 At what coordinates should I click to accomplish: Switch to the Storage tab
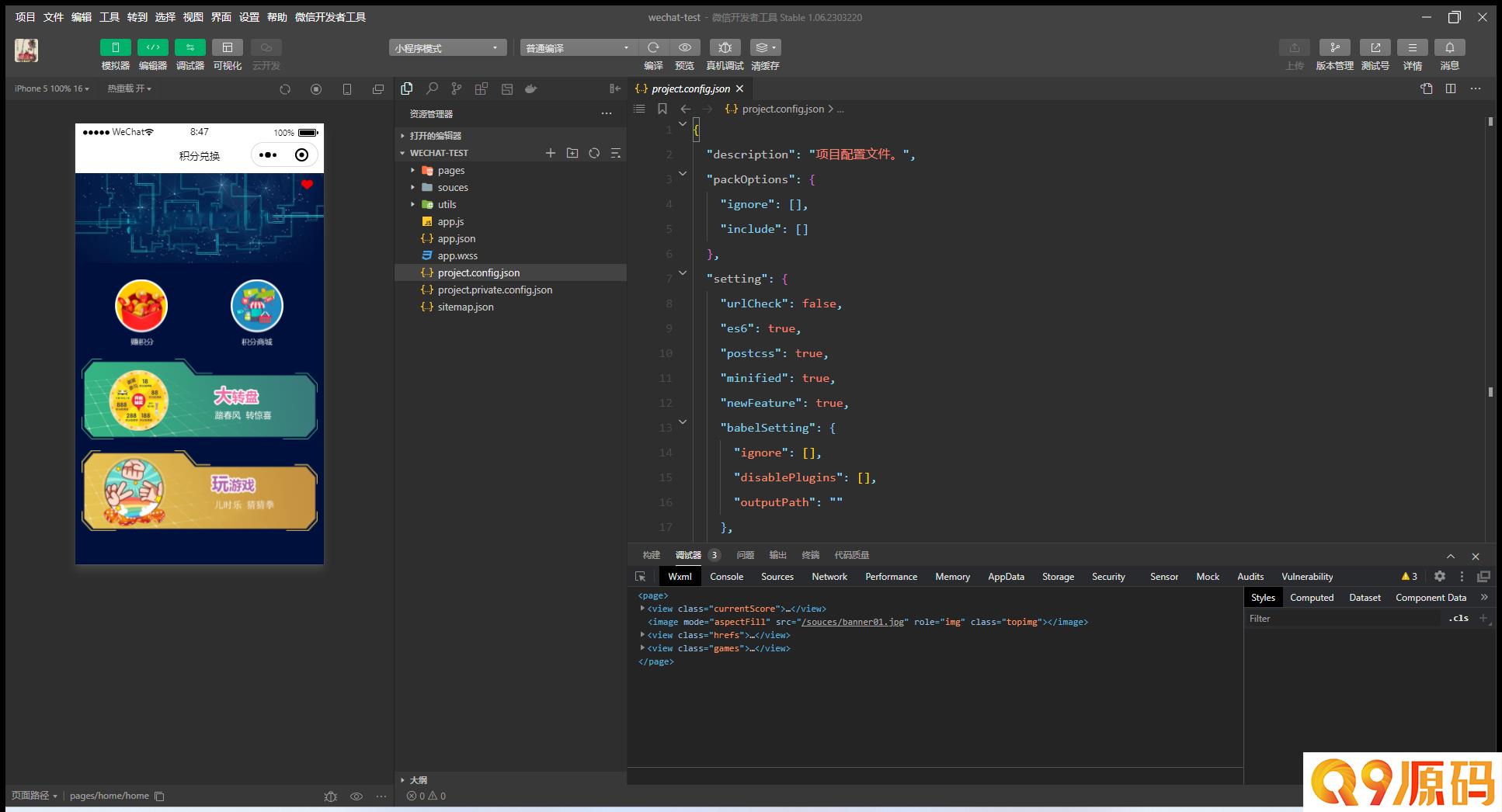point(1058,576)
